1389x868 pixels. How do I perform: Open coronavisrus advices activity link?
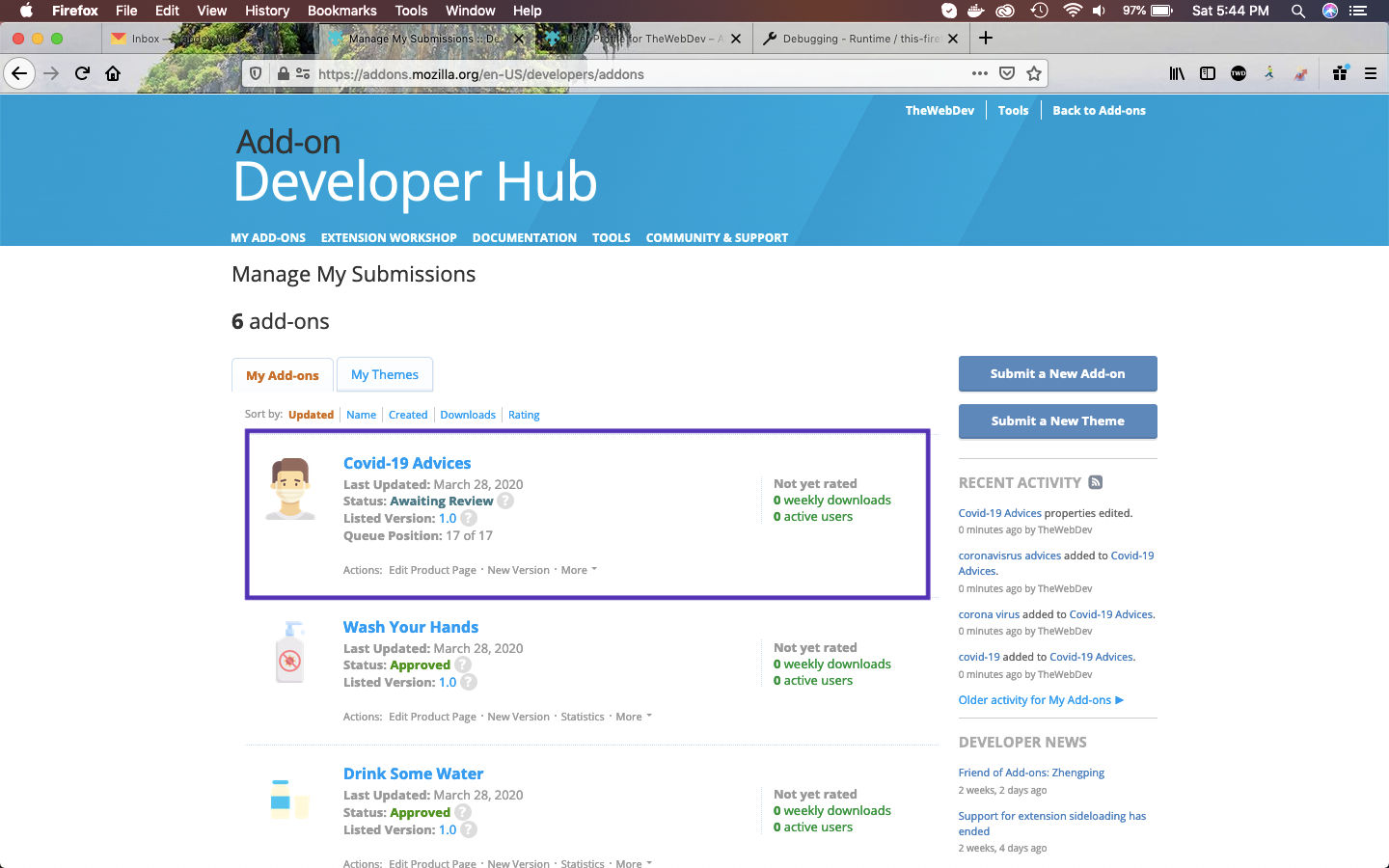click(x=1009, y=556)
